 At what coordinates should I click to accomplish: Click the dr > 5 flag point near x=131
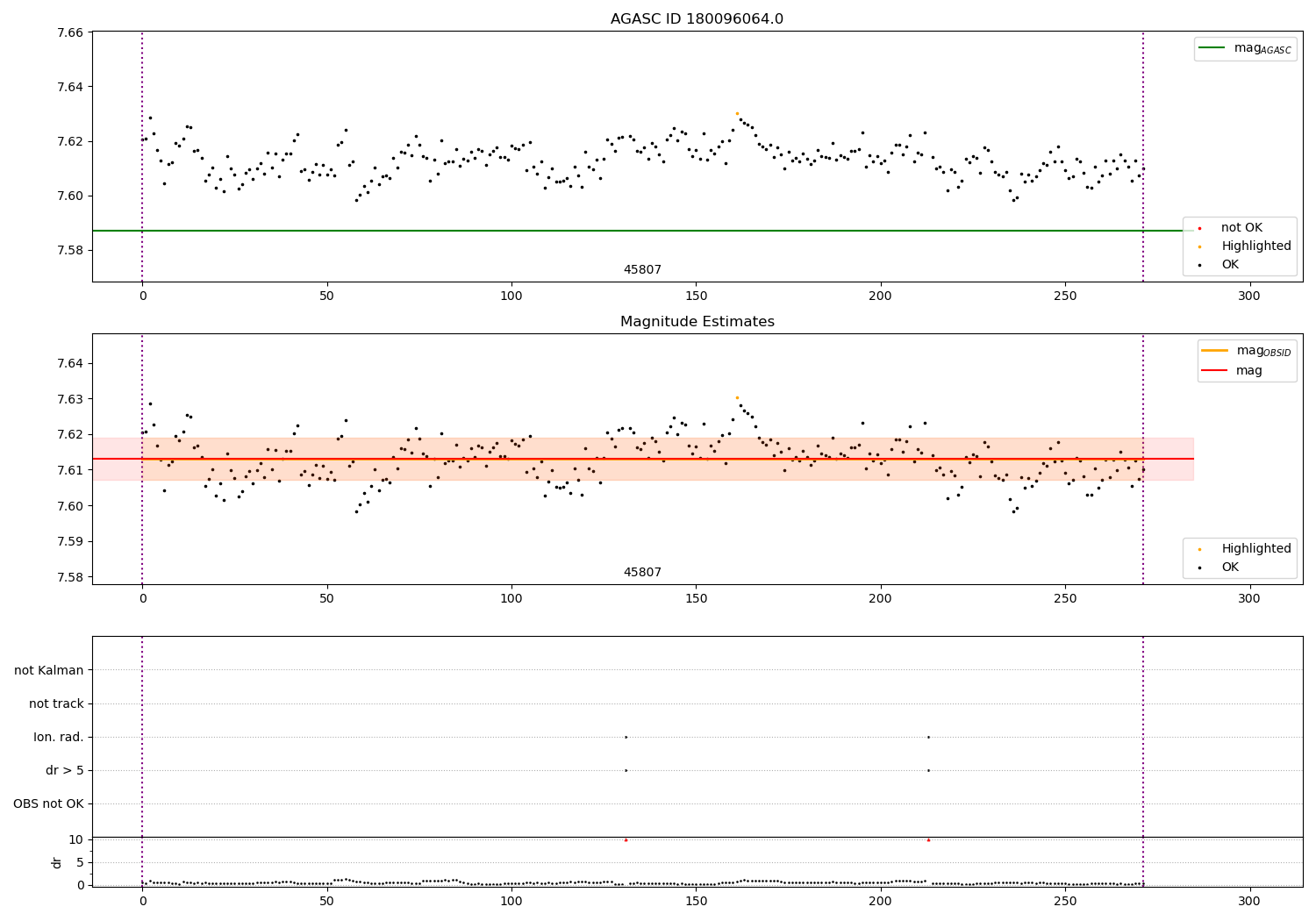click(x=626, y=770)
